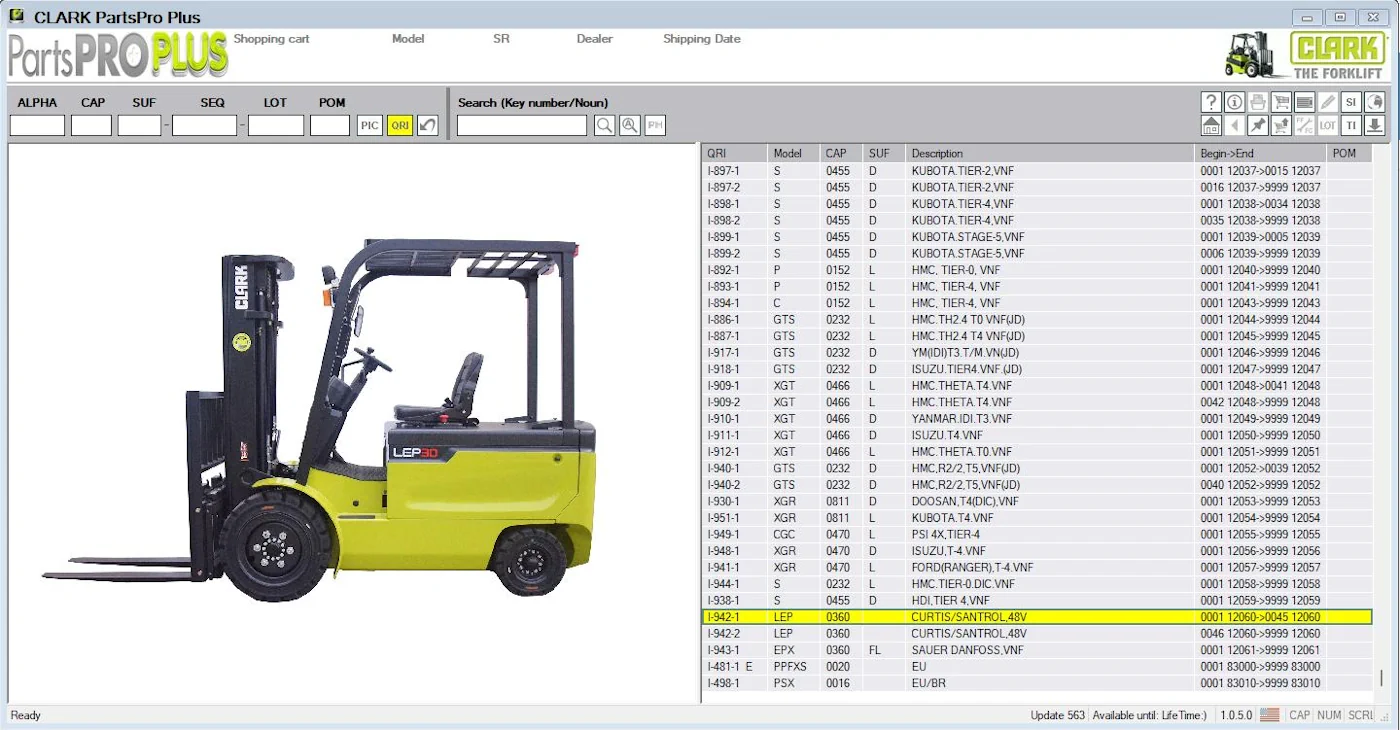Select row I-892-1 HMC, TIER-0
The image size is (1400, 730).
coord(1037,270)
